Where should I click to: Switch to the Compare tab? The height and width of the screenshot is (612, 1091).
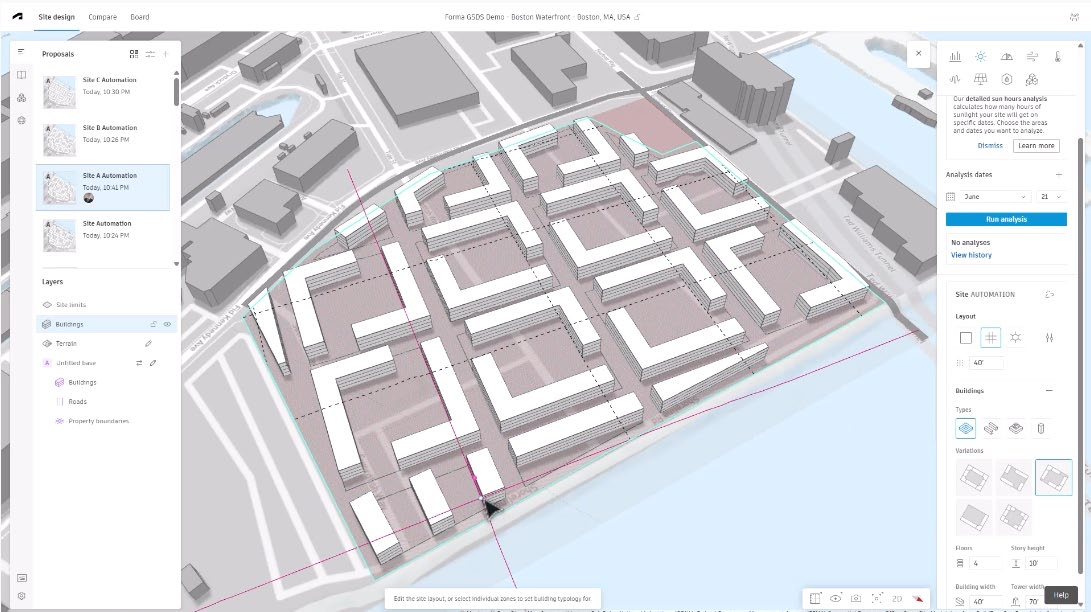(102, 17)
